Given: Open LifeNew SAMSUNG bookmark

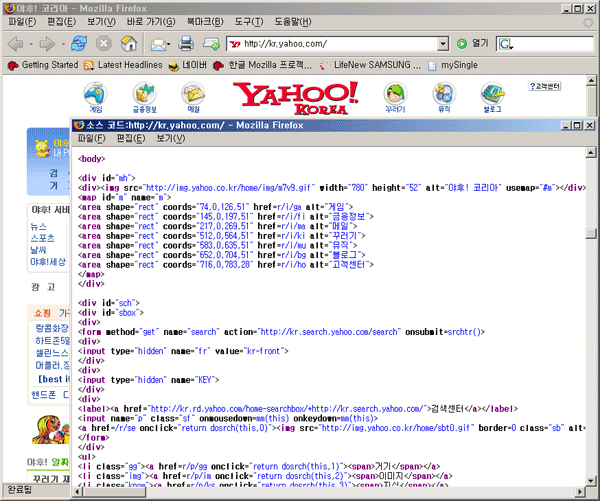Looking at the screenshot, I should pos(370,65).
